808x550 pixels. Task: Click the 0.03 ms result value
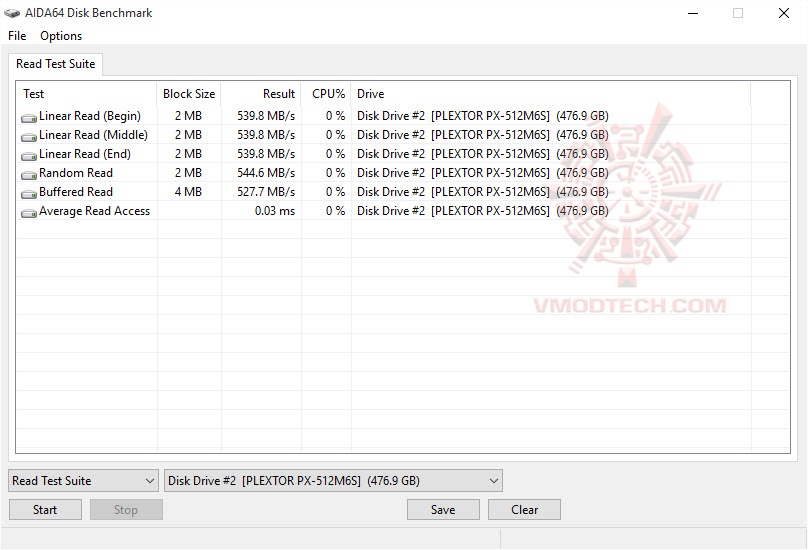pyautogui.click(x=275, y=211)
